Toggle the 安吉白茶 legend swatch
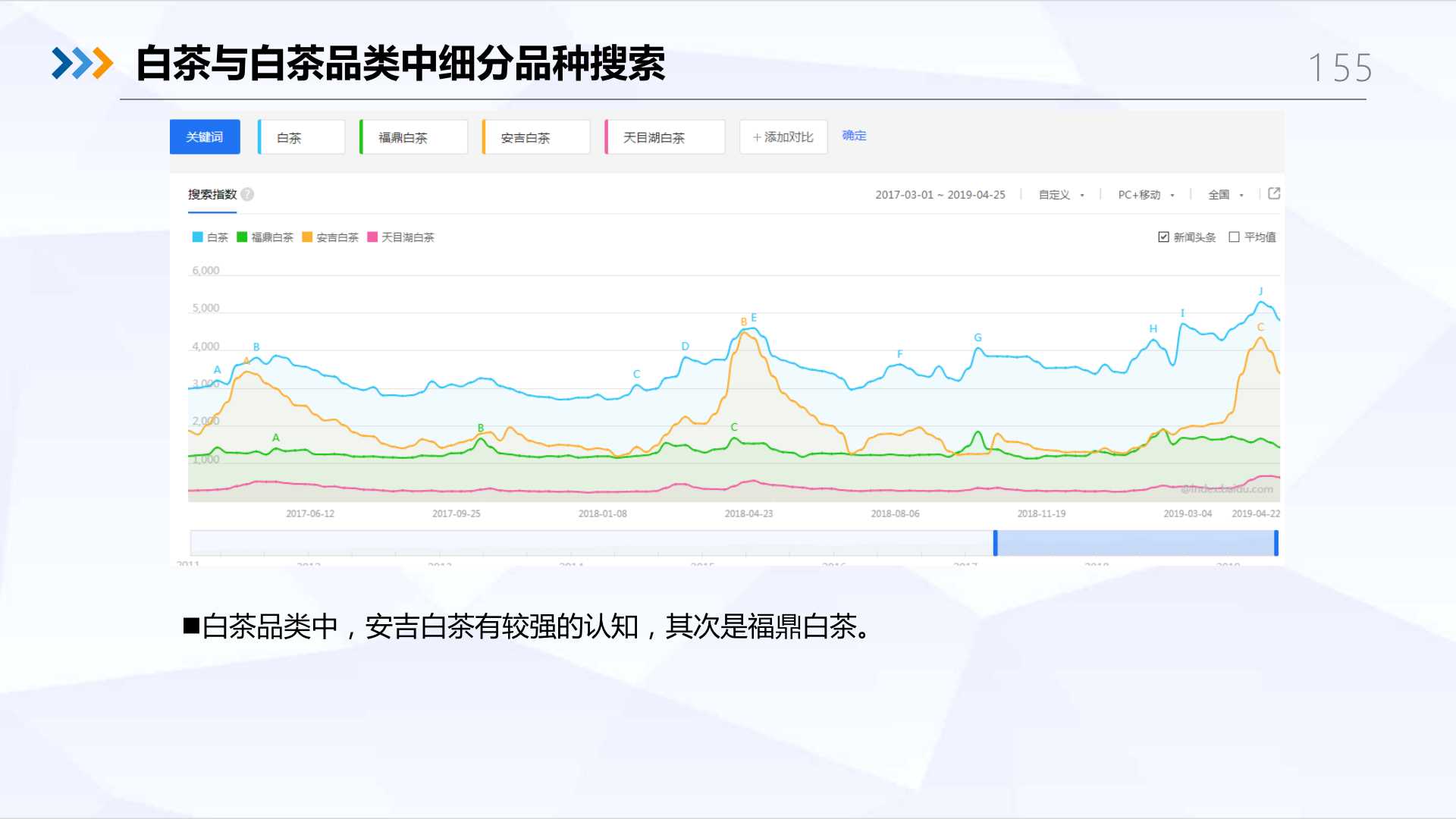1456x819 pixels. [307, 237]
